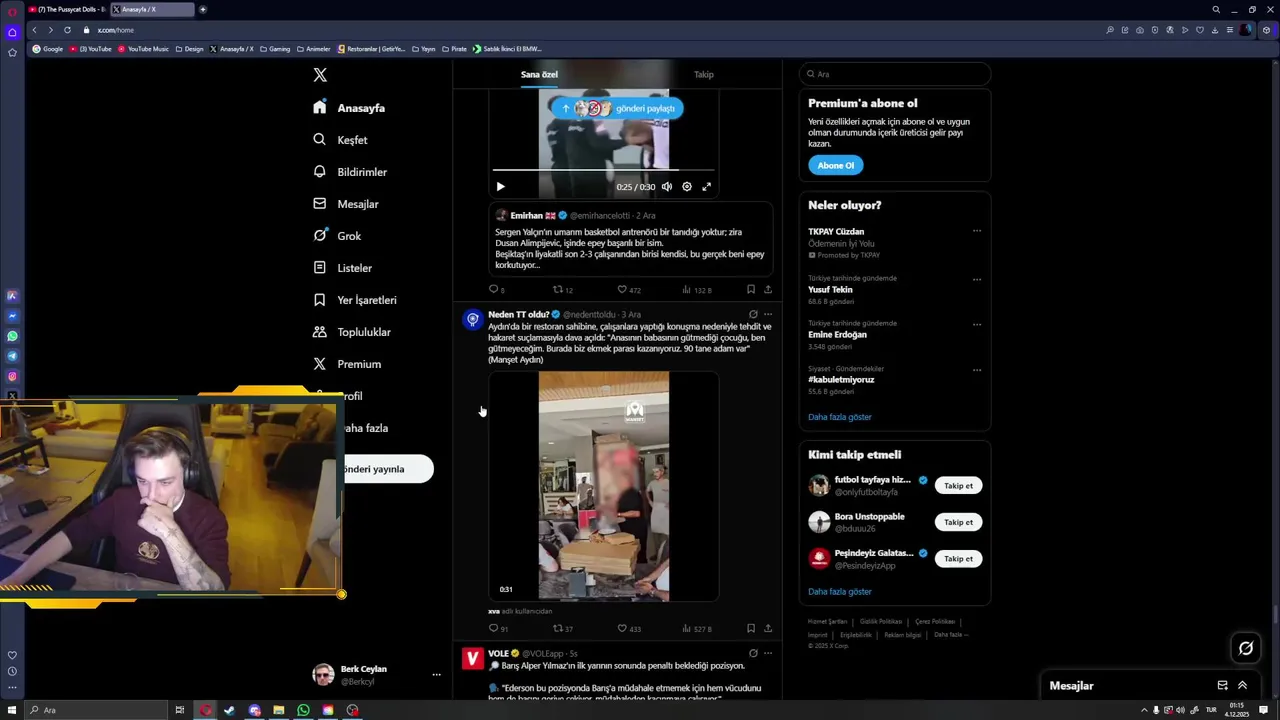This screenshot has height=720, width=1280.
Task: Bookmark the post with 472 likes
Action: coord(751,290)
